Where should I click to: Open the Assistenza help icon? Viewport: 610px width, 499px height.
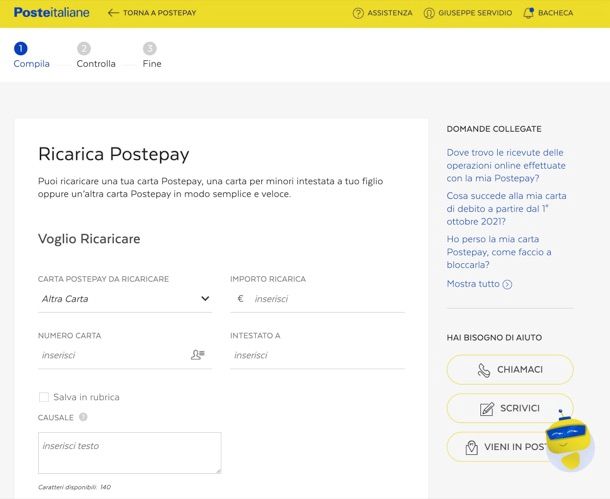tap(358, 13)
